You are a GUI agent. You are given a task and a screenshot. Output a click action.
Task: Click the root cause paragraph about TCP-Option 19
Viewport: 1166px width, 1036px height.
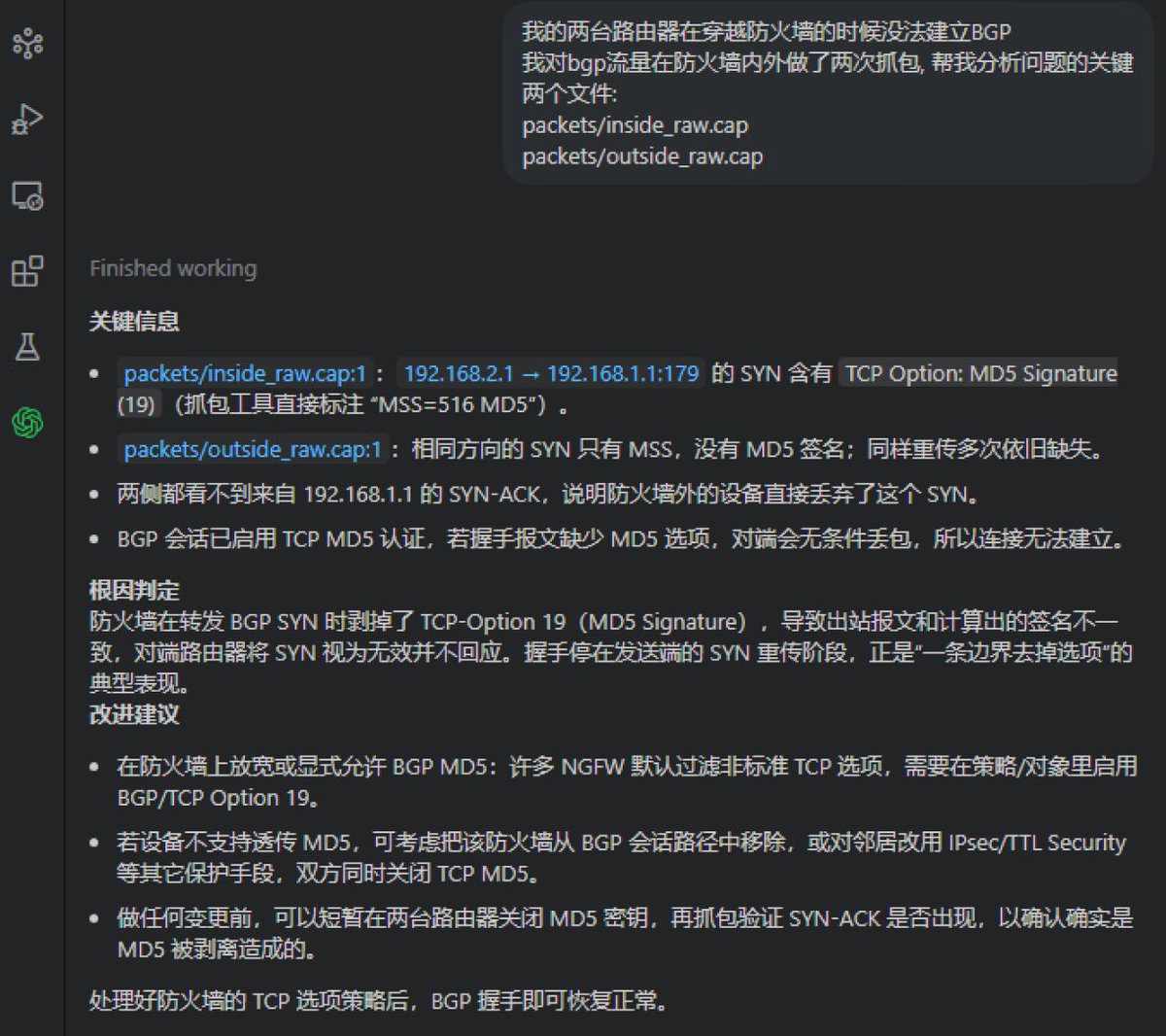[610, 652]
